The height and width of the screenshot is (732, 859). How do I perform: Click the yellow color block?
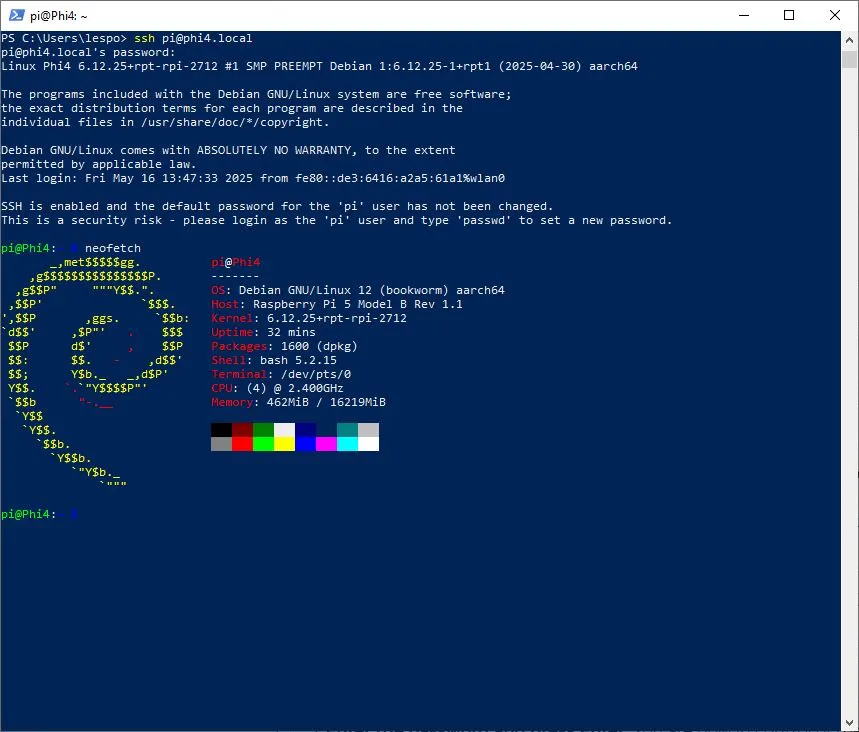[284, 444]
